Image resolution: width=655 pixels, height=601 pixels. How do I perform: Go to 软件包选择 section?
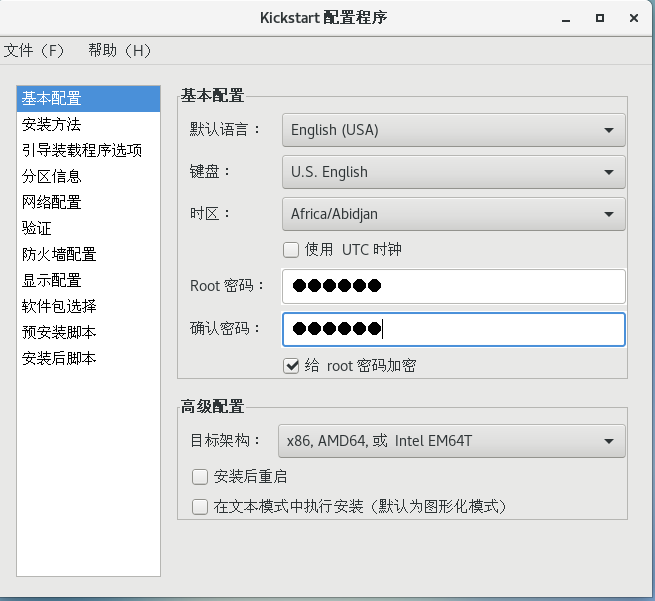click(x=88, y=306)
